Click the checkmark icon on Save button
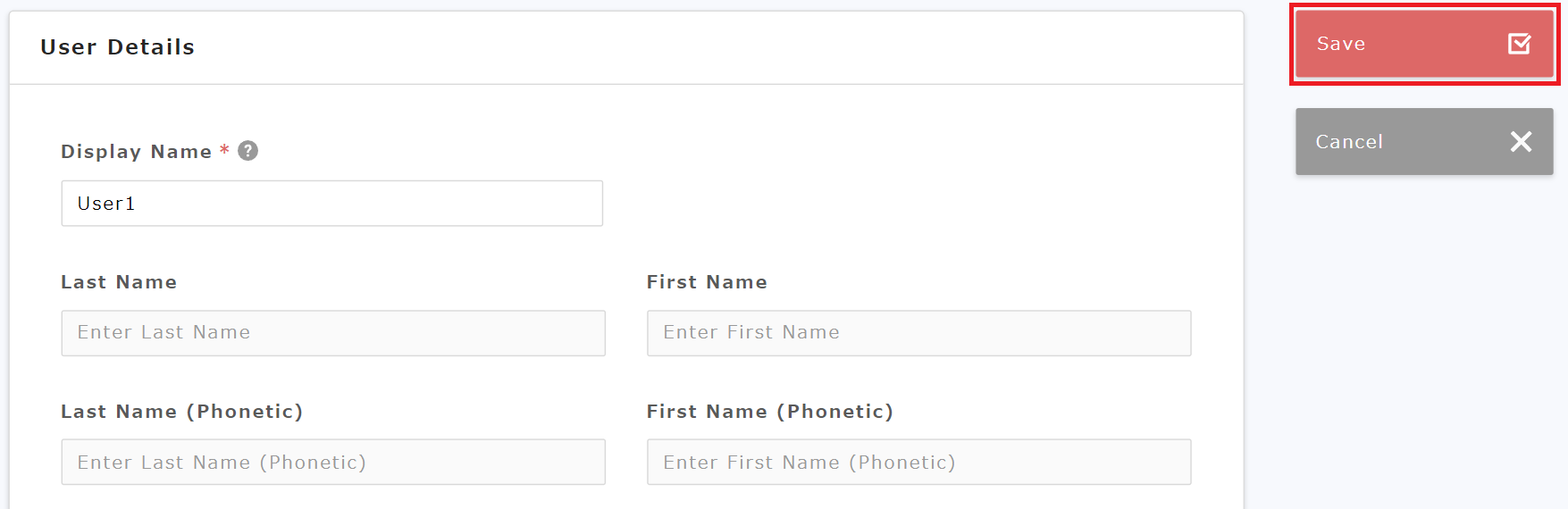 point(1519,44)
